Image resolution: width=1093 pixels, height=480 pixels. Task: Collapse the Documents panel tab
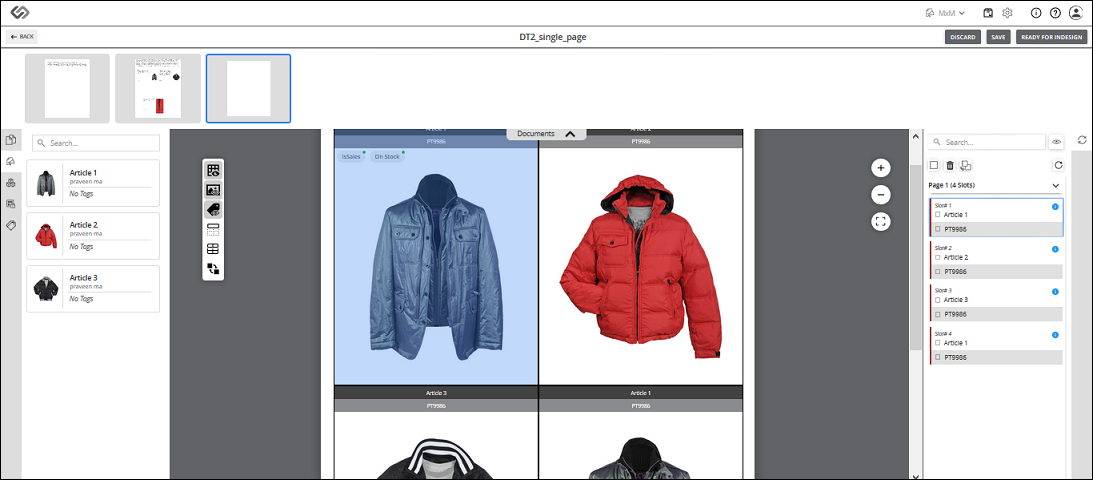[x=546, y=133]
